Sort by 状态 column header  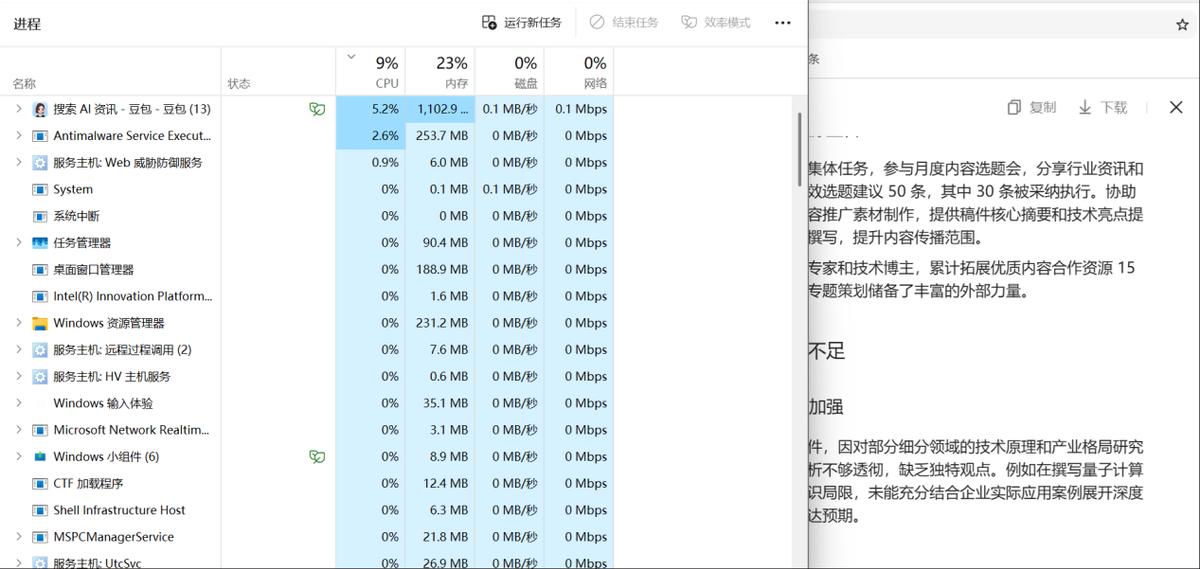[278, 71]
